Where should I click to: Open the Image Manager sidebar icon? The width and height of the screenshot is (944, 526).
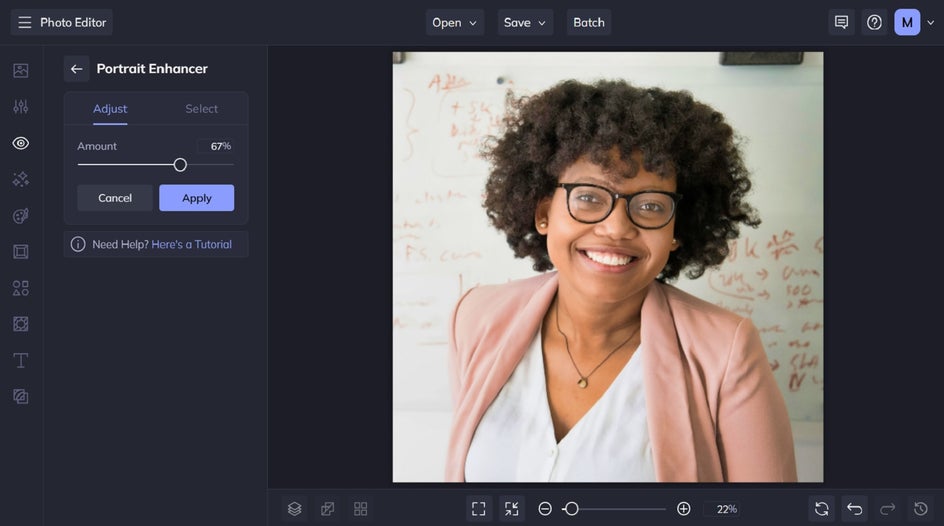point(20,70)
